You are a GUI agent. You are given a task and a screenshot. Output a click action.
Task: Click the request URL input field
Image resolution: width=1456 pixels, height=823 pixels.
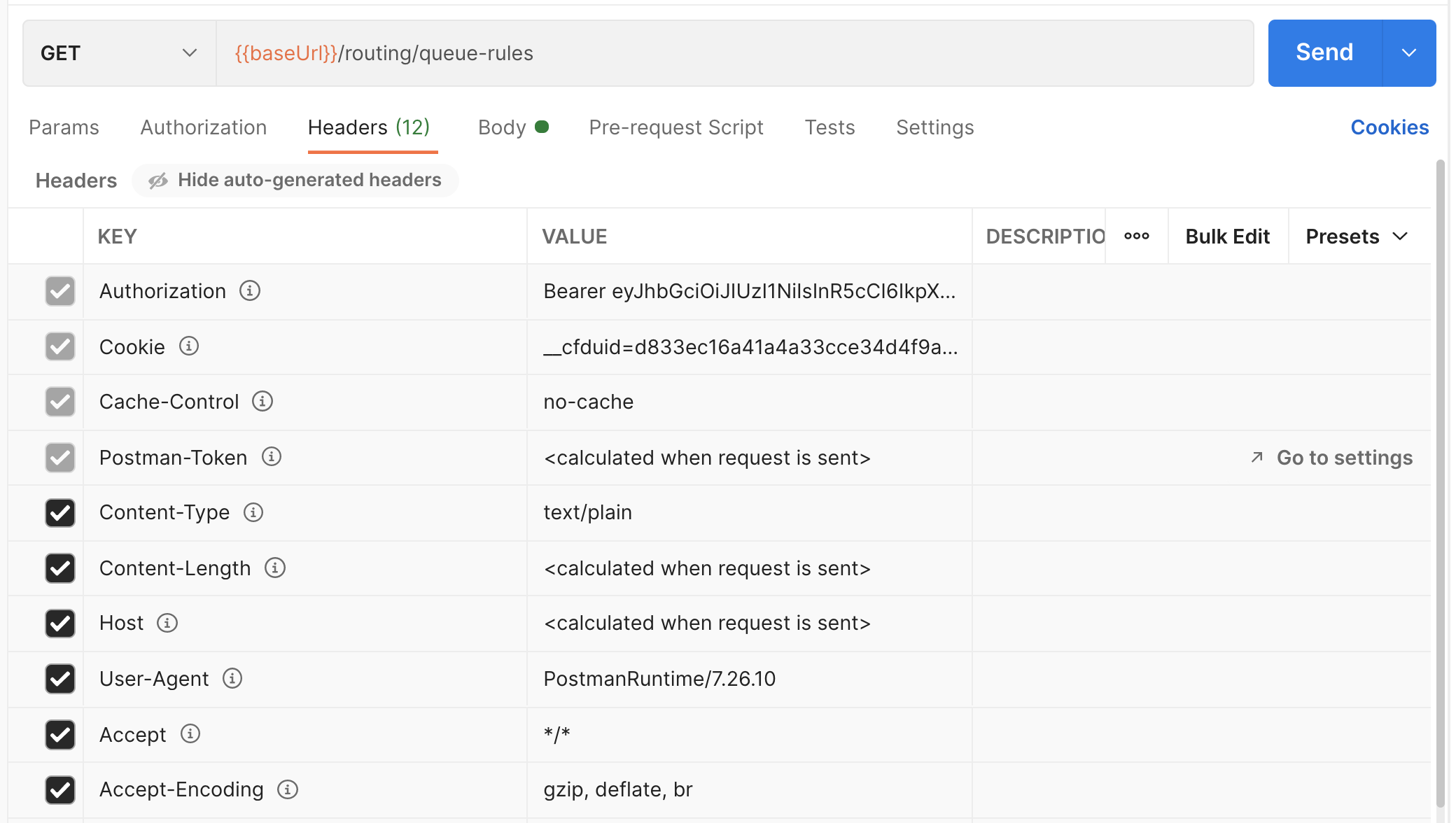(735, 53)
